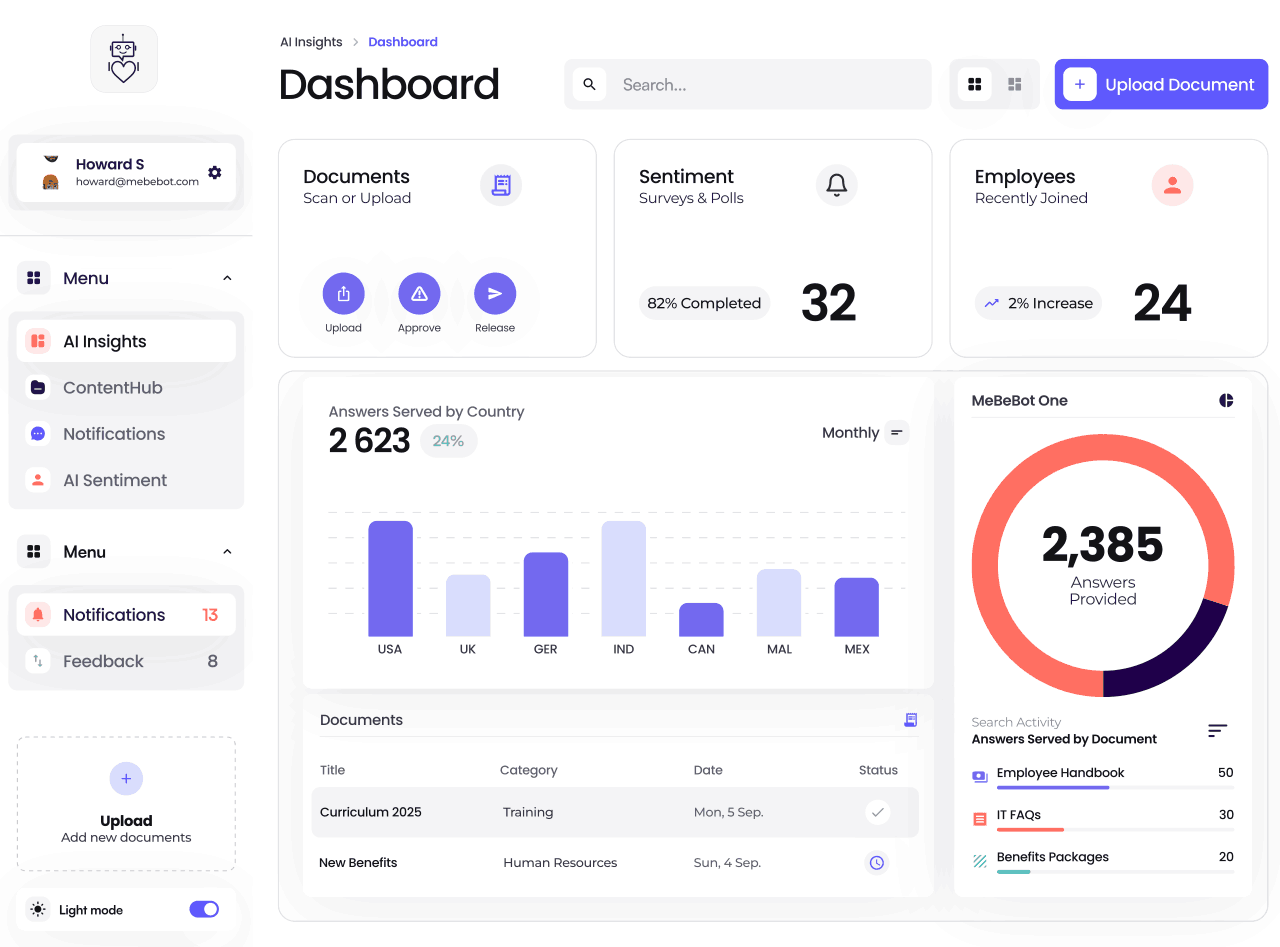Switch to the alternate mosaic layout view
Image resolution: width=1280 pixels, height=947 pixels.
[x=1015, y=84]
